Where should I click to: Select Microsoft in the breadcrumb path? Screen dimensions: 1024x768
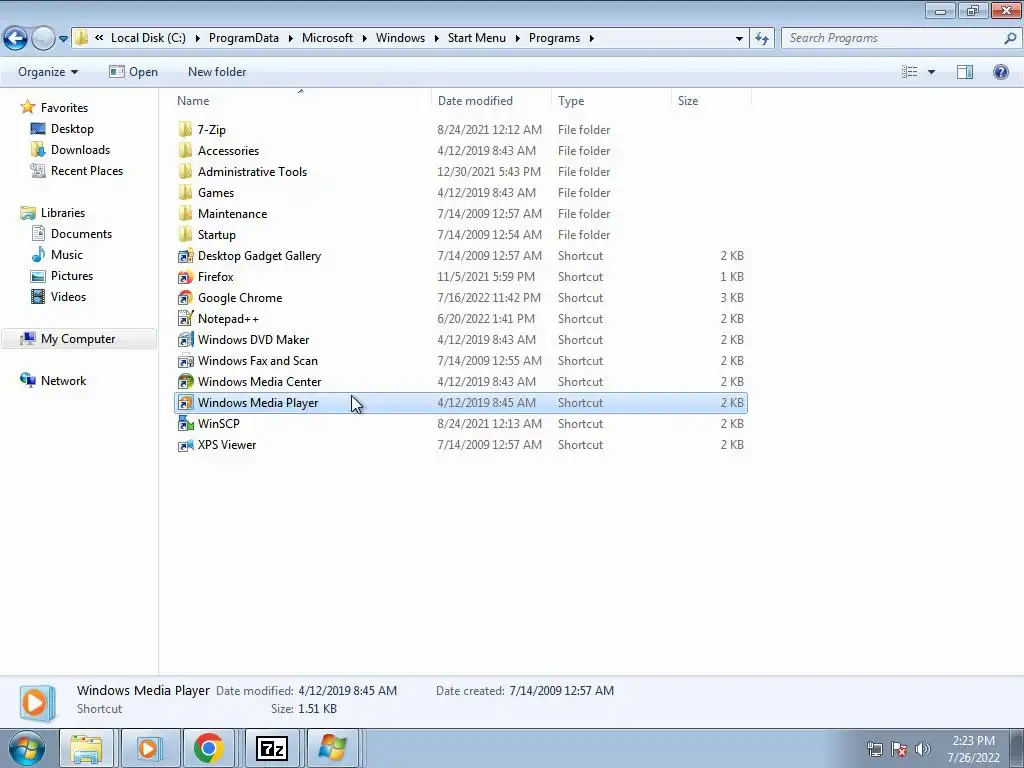coord(327,38)
